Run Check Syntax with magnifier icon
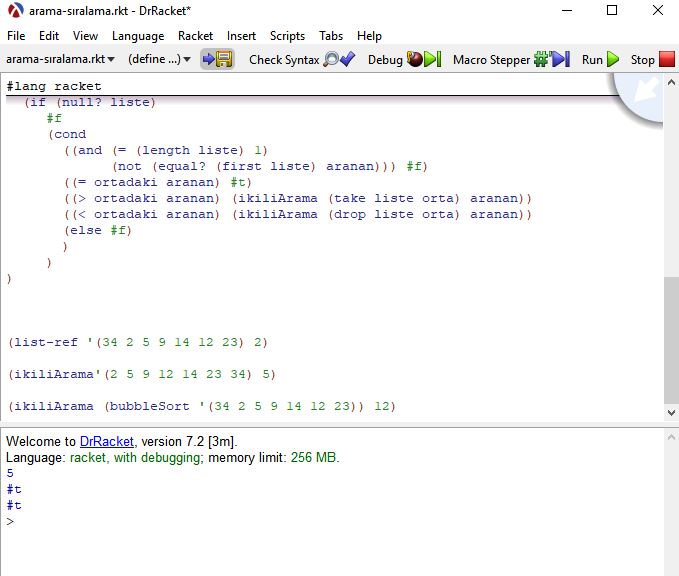 click(301, 59)
